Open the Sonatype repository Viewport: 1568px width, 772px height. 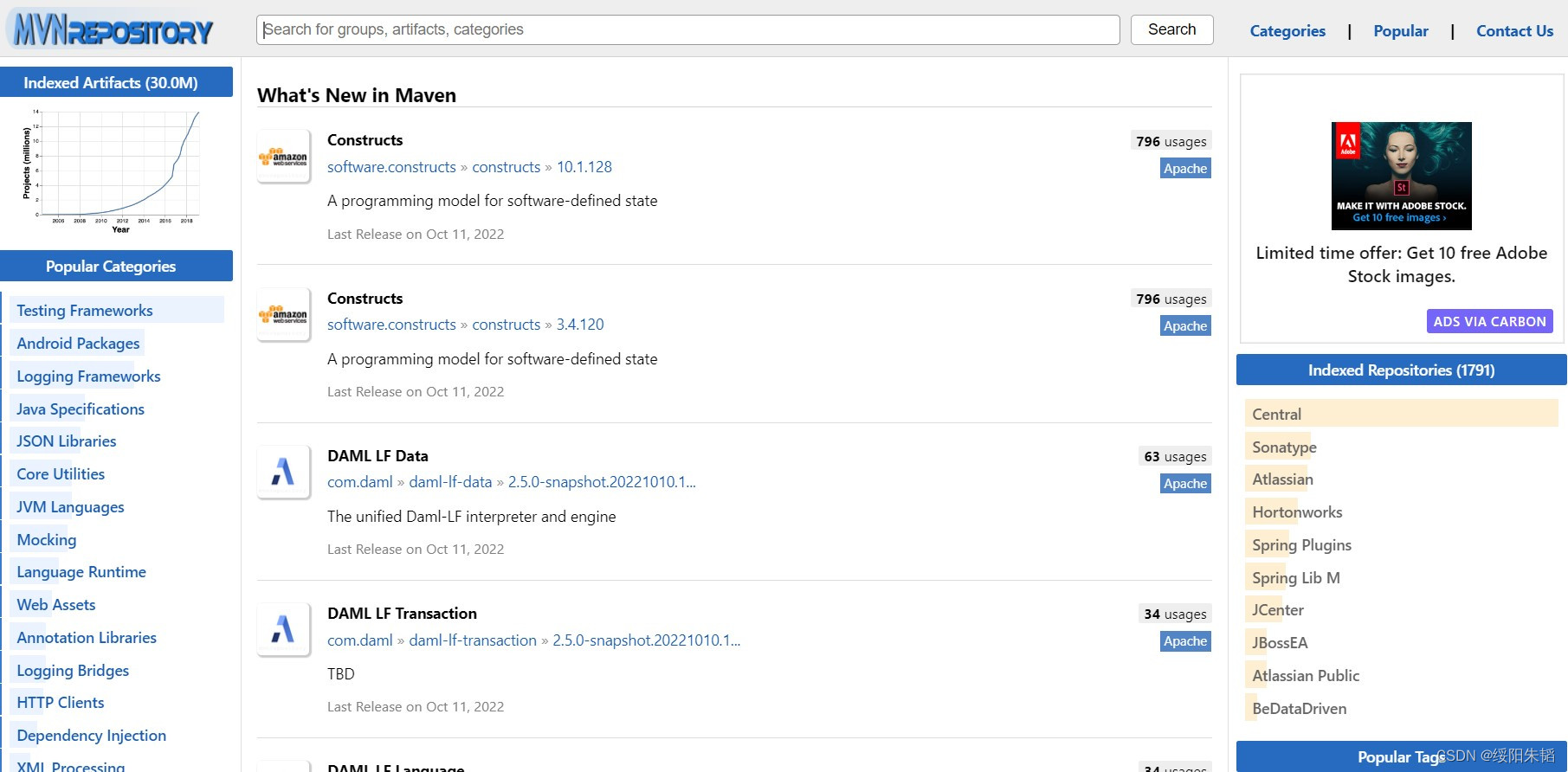pyautogui.click(x=1284, y=447)
